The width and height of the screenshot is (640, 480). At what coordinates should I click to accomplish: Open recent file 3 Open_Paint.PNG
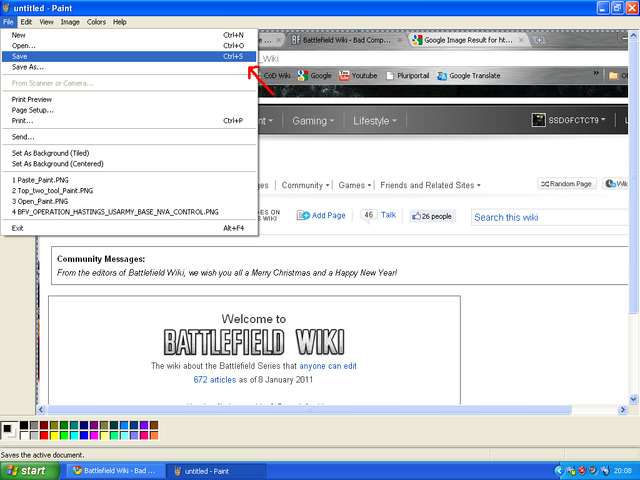[x=129, y=201]
